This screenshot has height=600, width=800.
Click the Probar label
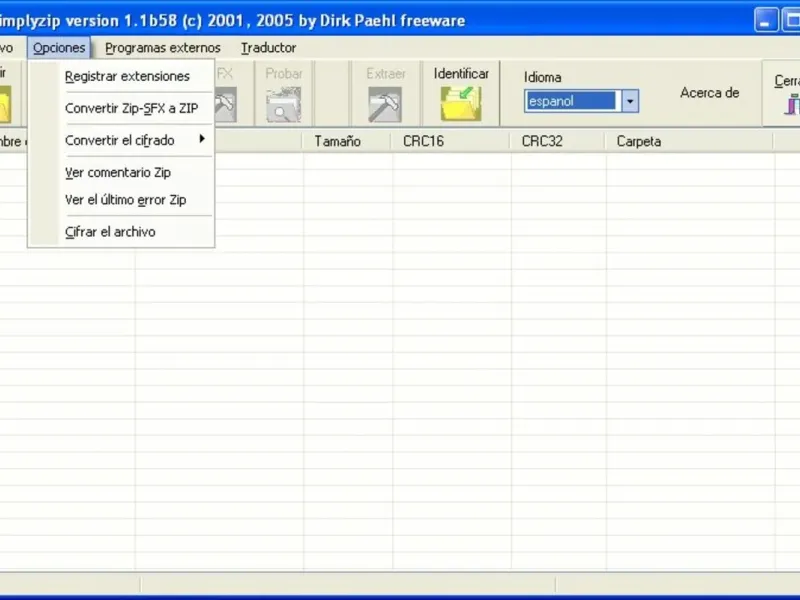tap(284, 74)
